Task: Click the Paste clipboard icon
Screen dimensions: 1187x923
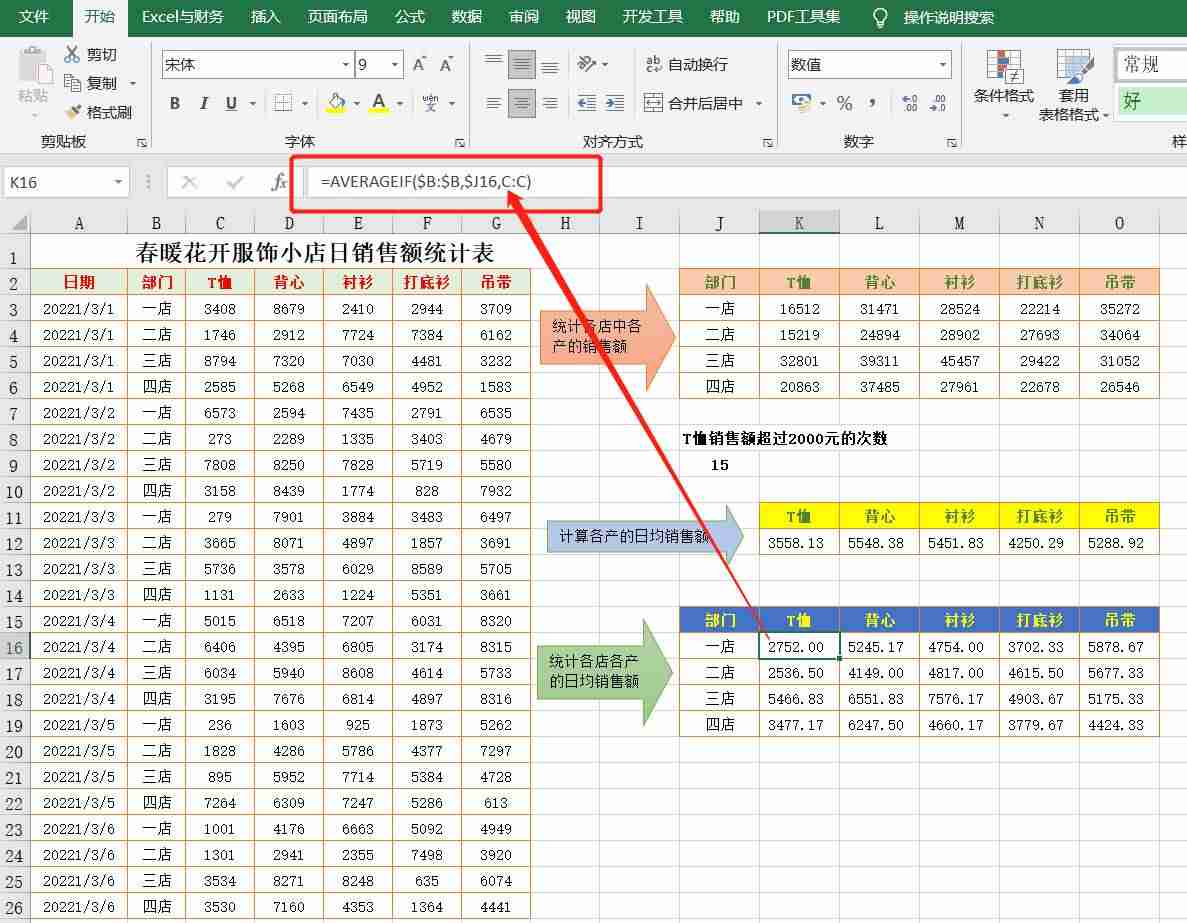Action: 34,67
